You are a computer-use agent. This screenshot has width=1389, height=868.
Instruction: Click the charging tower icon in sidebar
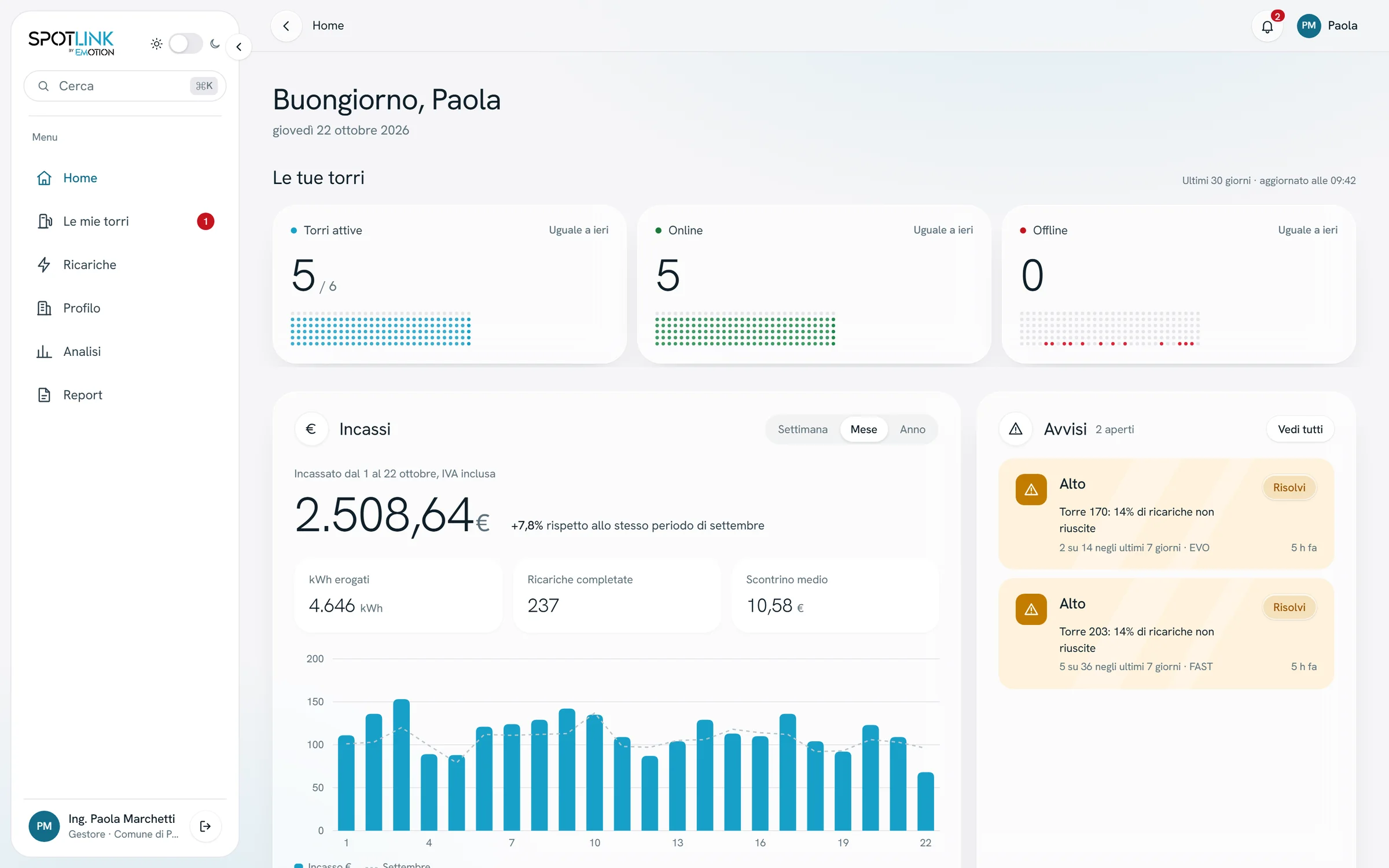tap(45, 221)
